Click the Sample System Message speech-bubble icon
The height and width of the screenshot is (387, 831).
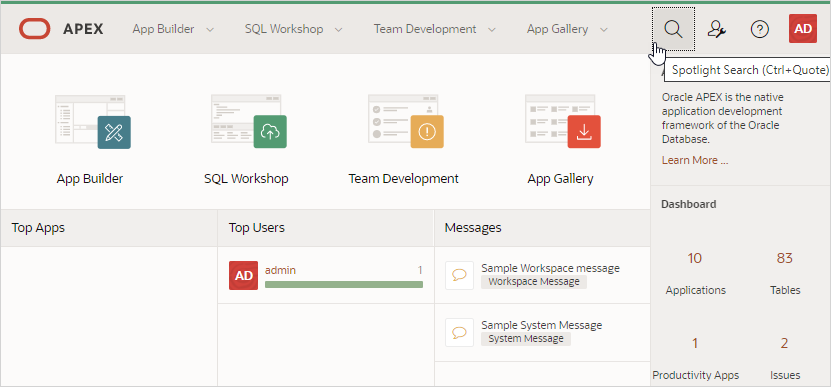[459, 332]
